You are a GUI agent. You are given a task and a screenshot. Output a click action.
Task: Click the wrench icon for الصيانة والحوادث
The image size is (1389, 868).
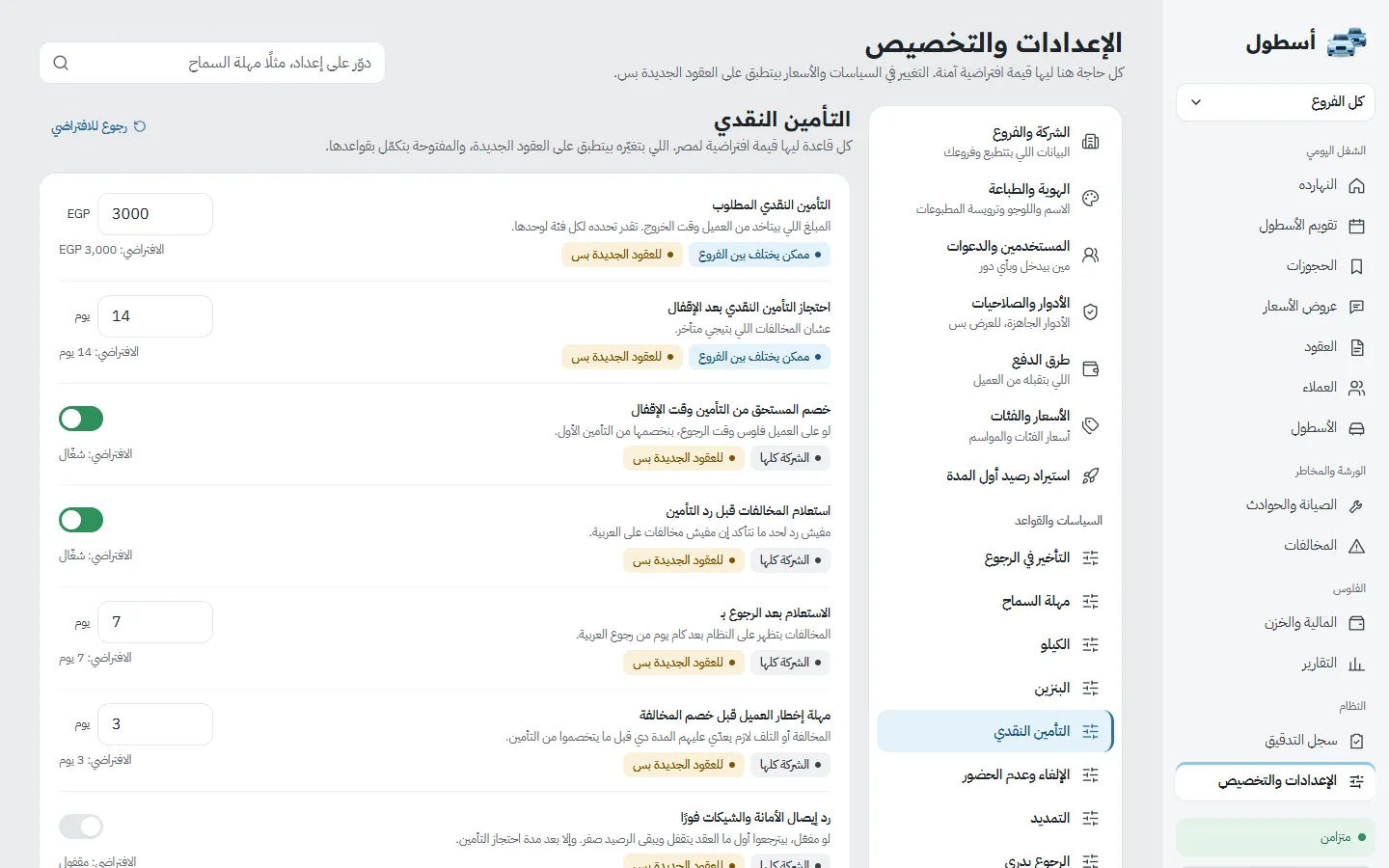click(1356, 505)
